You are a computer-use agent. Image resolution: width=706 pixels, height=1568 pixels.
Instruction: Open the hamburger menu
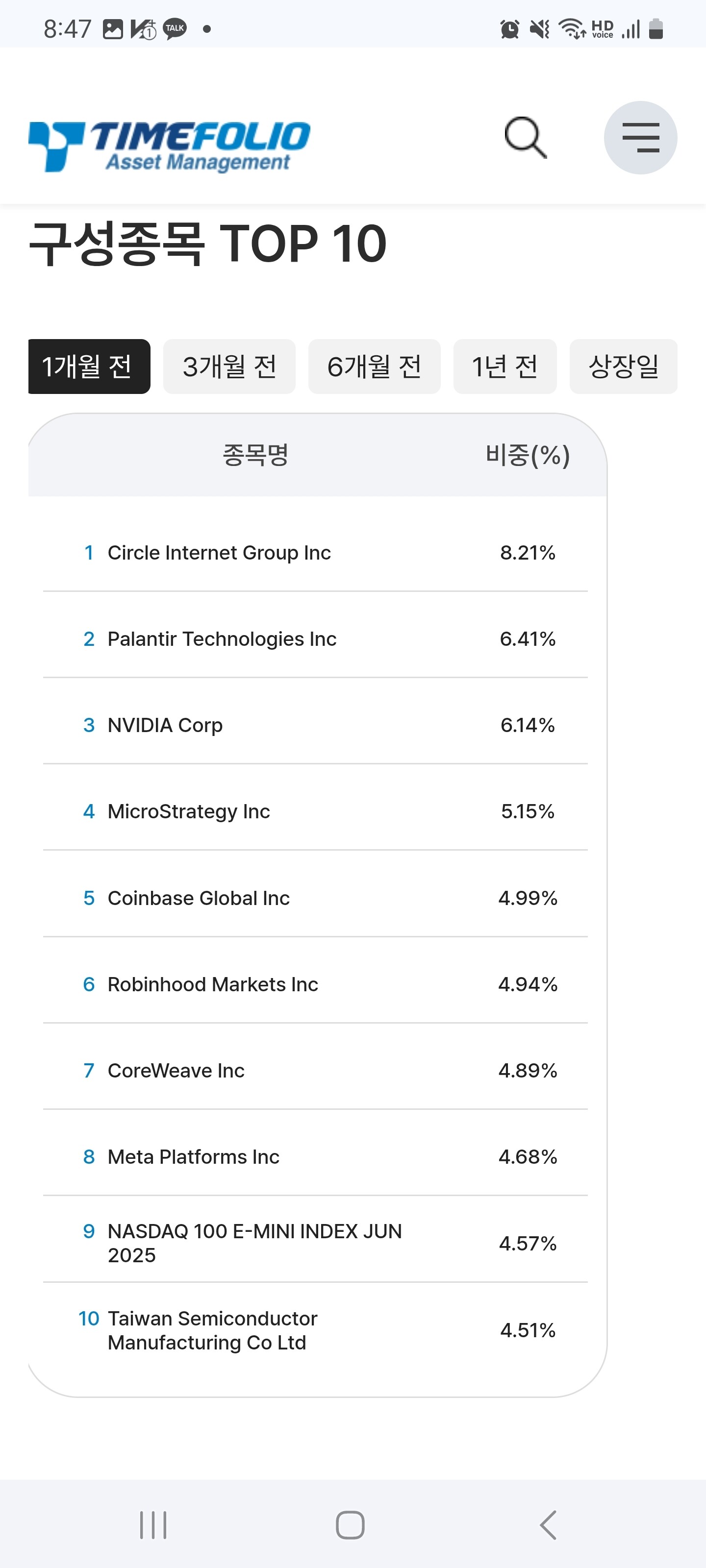(640, 138)
